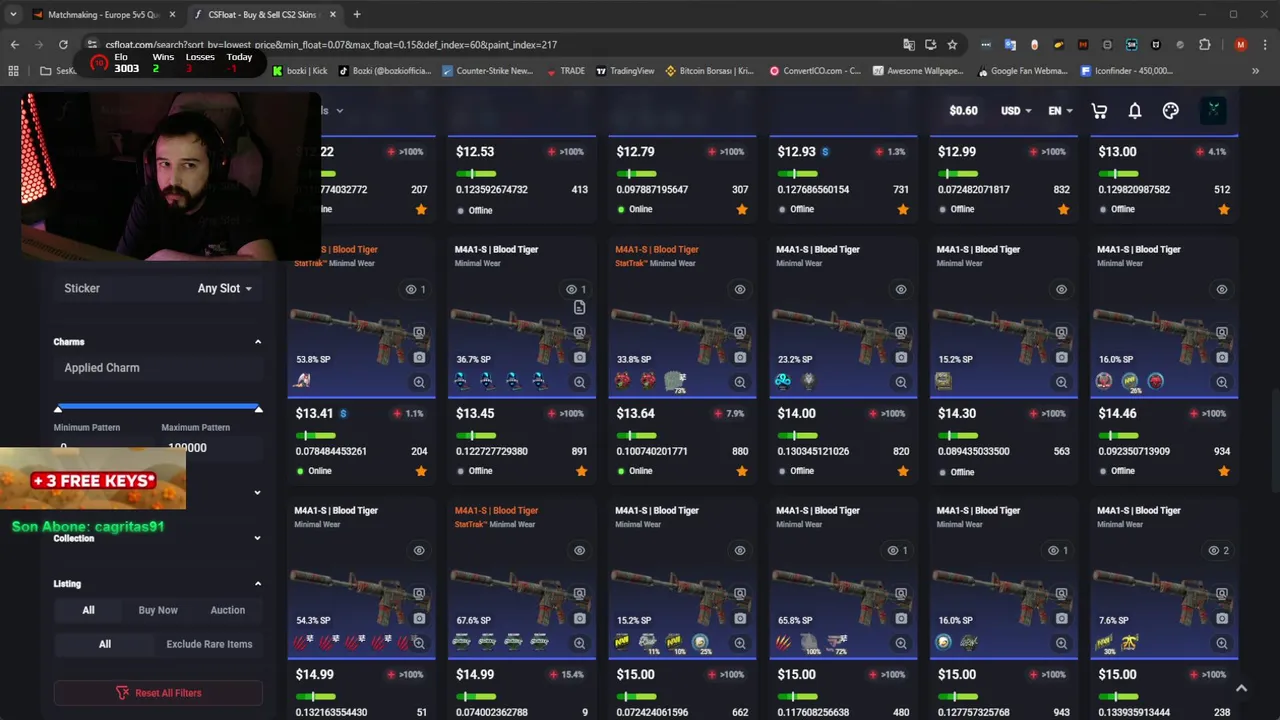Zoom the $13.45 skin image
Viewport: 1280px width, 720px height.
579,382
